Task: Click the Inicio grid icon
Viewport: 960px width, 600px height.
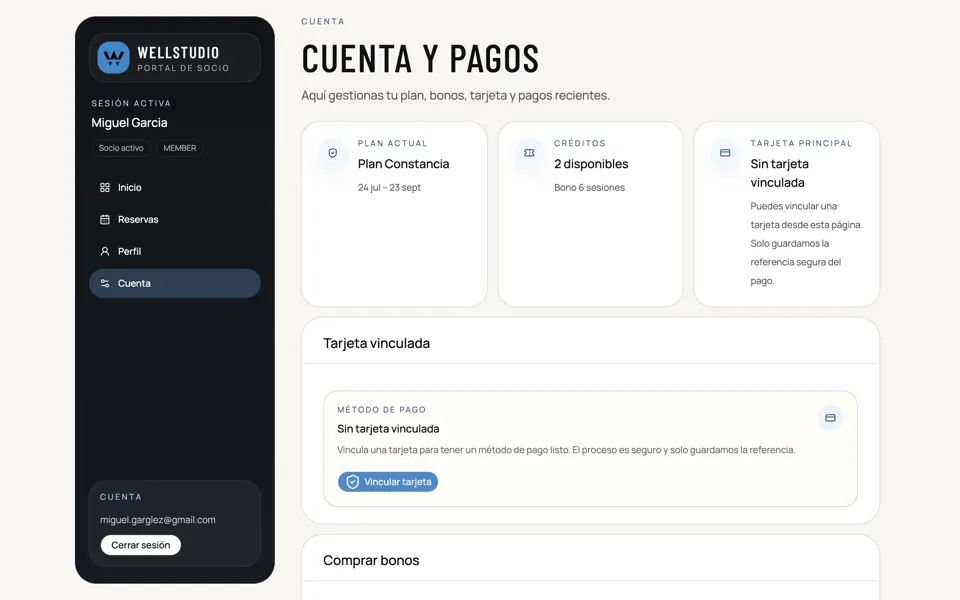Action: click(x=105, y=187)
